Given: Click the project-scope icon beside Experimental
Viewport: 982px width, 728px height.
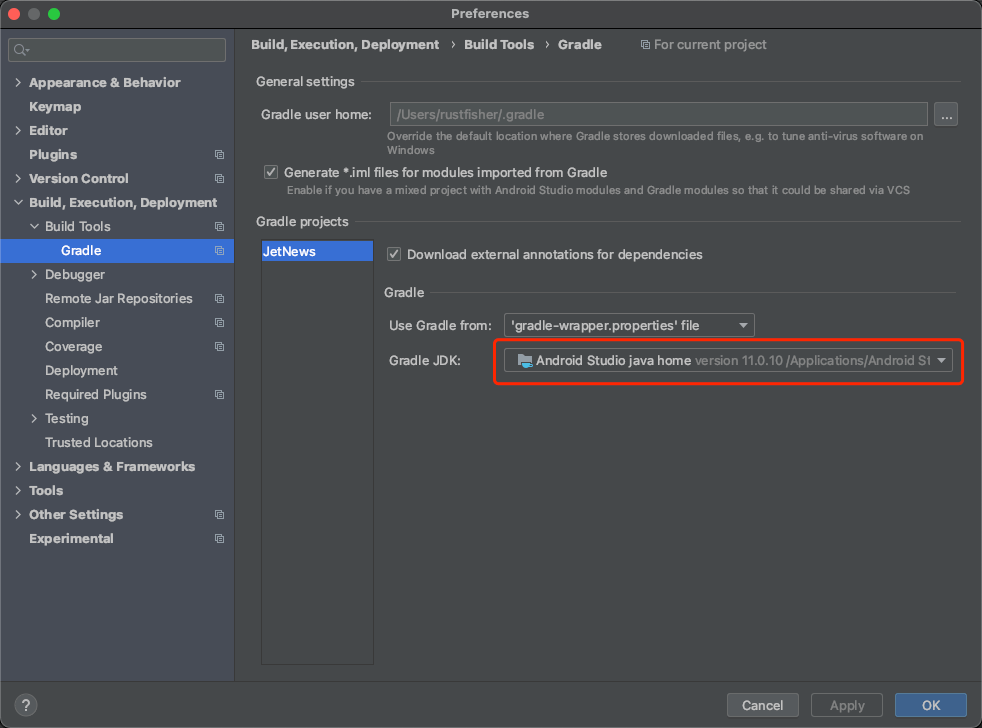Looking at the screenshot, I should [219, 538].
